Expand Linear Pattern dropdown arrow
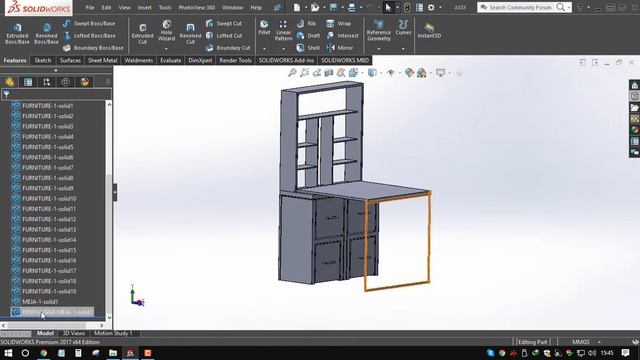This screenshot has height=360, width=640. [283, 49]
